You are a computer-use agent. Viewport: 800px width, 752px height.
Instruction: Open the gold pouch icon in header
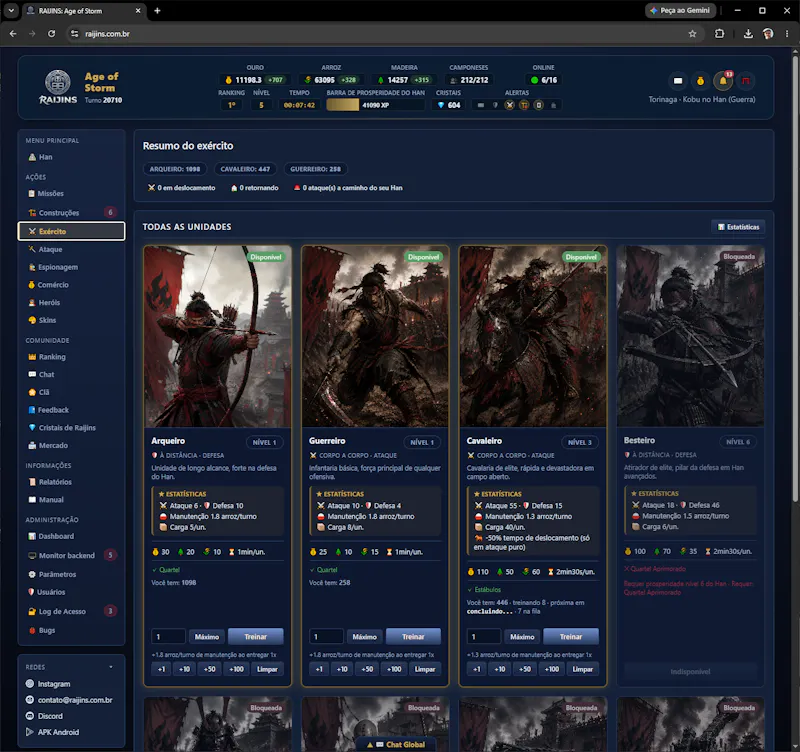[700, 81]
